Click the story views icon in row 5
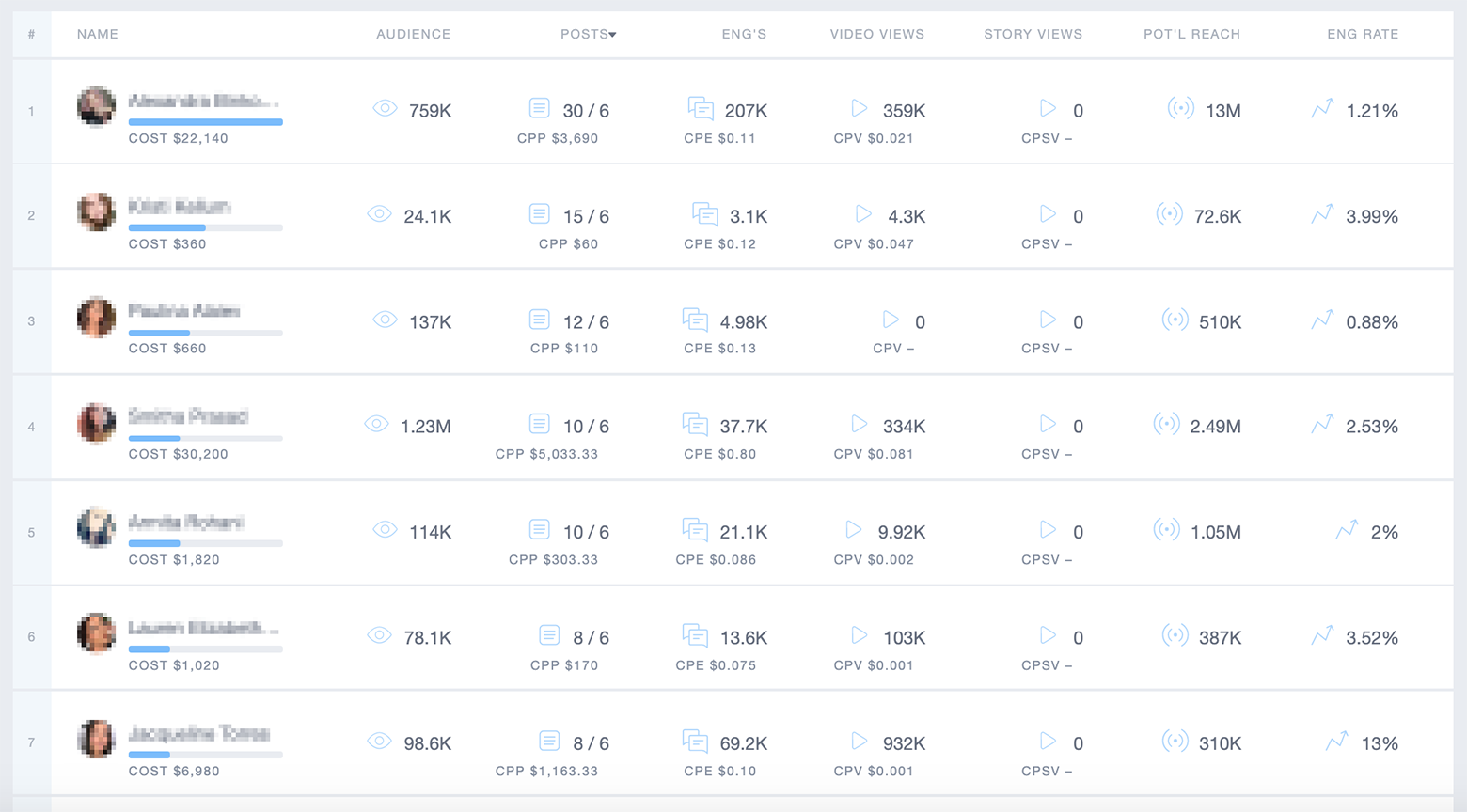1467x812 pixels. click(1048, 530)
